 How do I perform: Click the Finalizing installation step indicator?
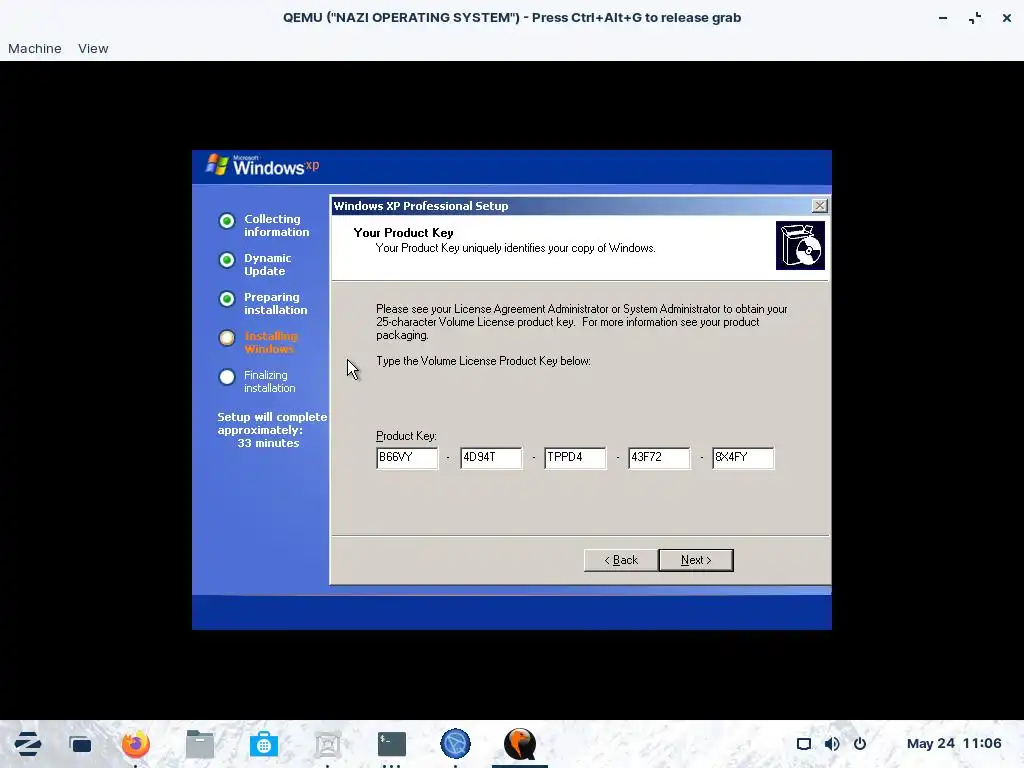point(227,377)
